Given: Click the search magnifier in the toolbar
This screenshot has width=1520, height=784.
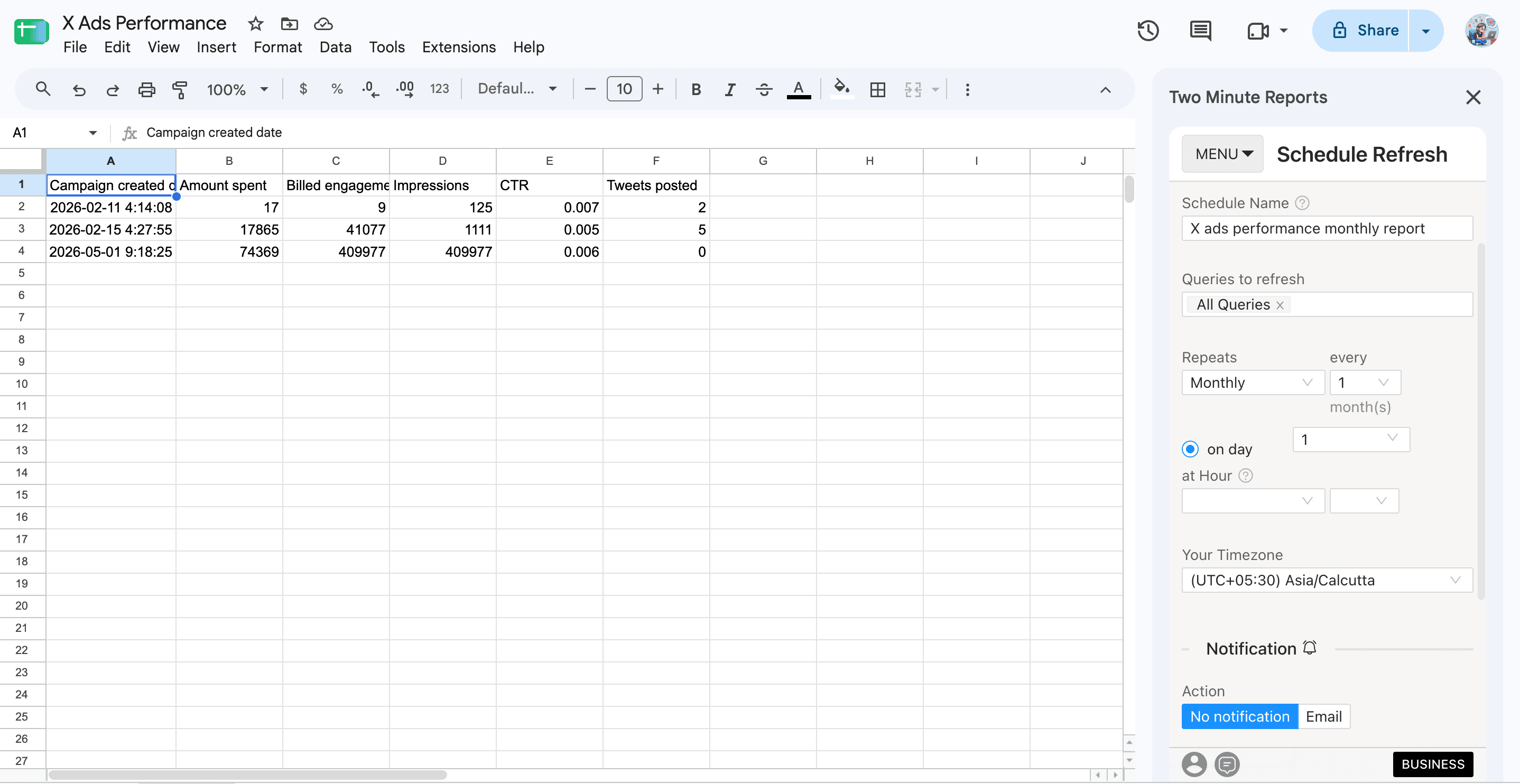Looking at the screenshot, I should point(42,89).
